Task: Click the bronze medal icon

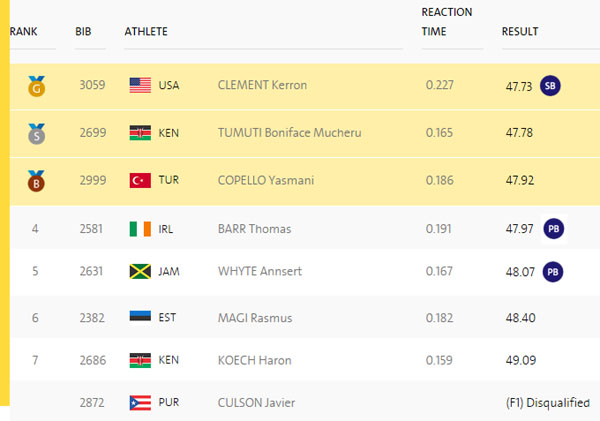Action: [x=36, y=181]
